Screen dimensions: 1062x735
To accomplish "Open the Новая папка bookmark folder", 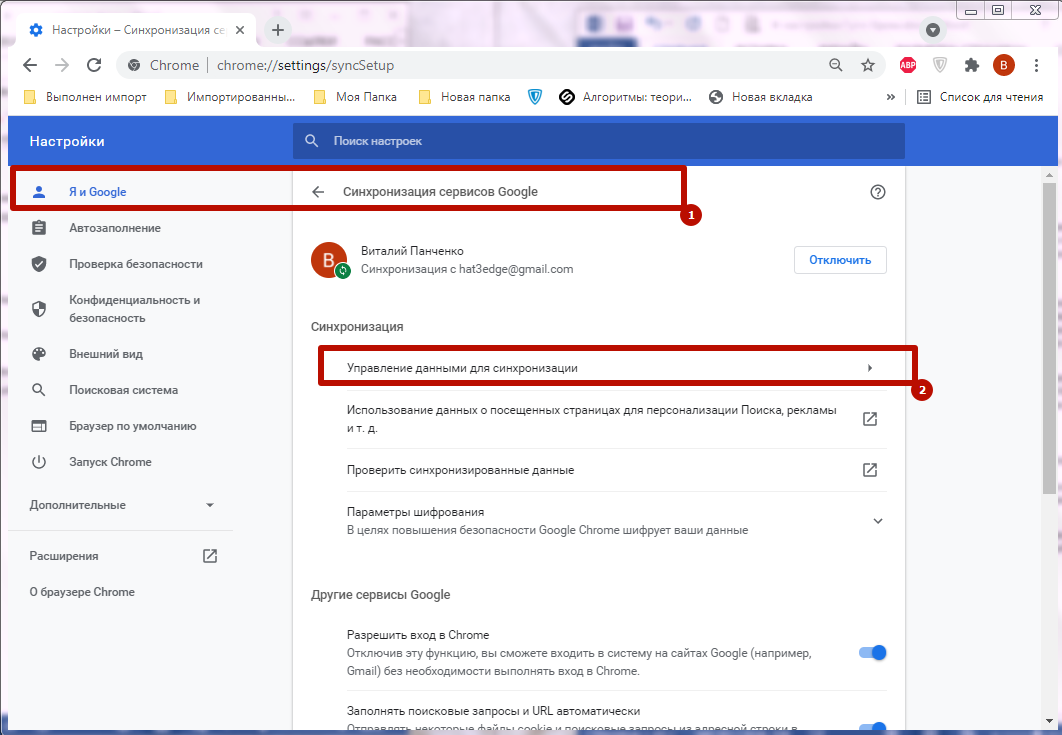I will click(x=465, y=97).
